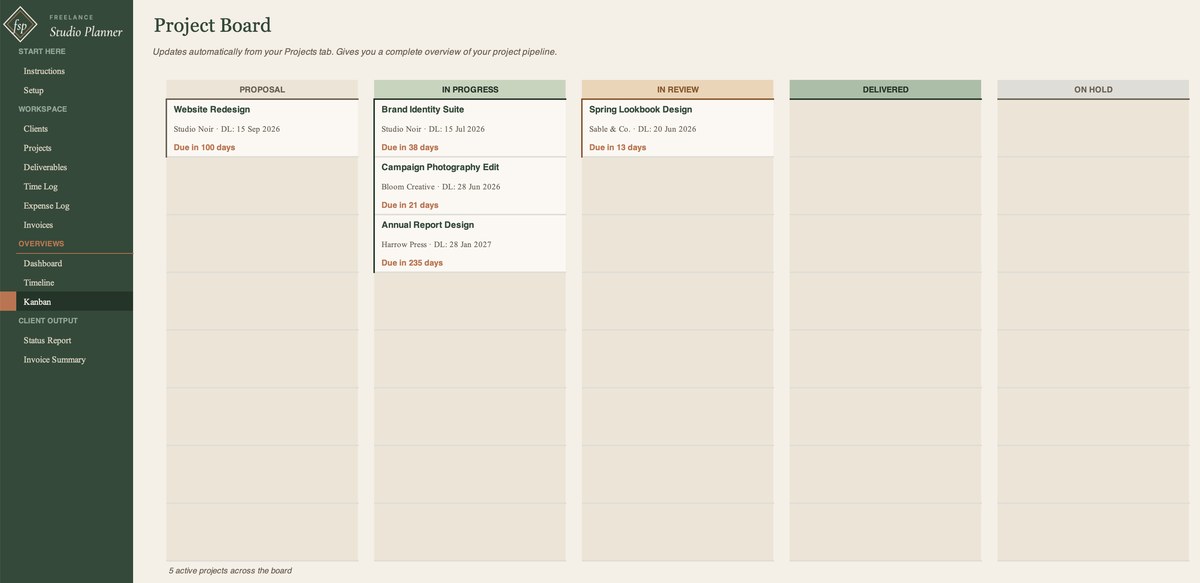
Task: Click '5 active projects across the board' footer
Action: (230, 571)
